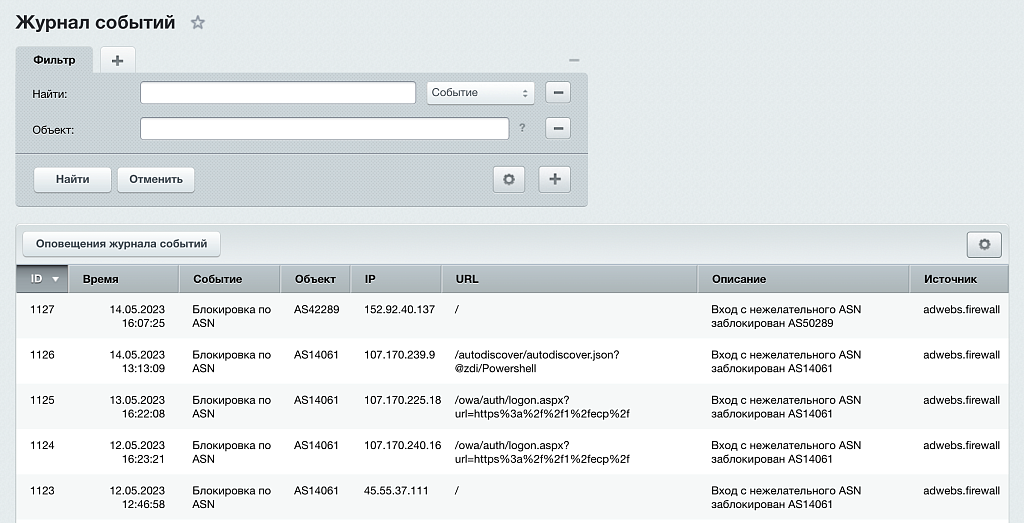Sort table by Время column header
1024x523 pixels.
[x=101, y=279]
